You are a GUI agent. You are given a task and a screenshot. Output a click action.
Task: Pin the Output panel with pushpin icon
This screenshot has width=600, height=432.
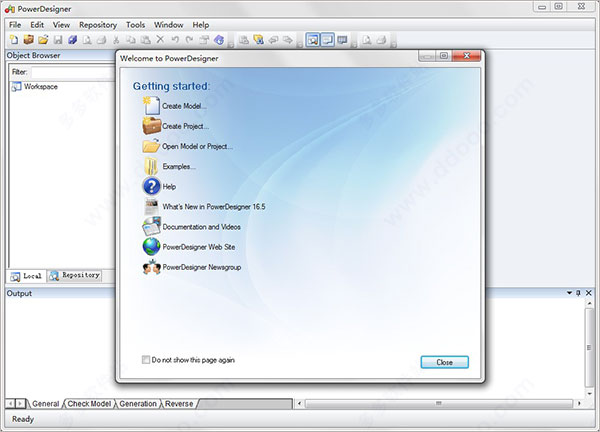[x=578, y=293]
